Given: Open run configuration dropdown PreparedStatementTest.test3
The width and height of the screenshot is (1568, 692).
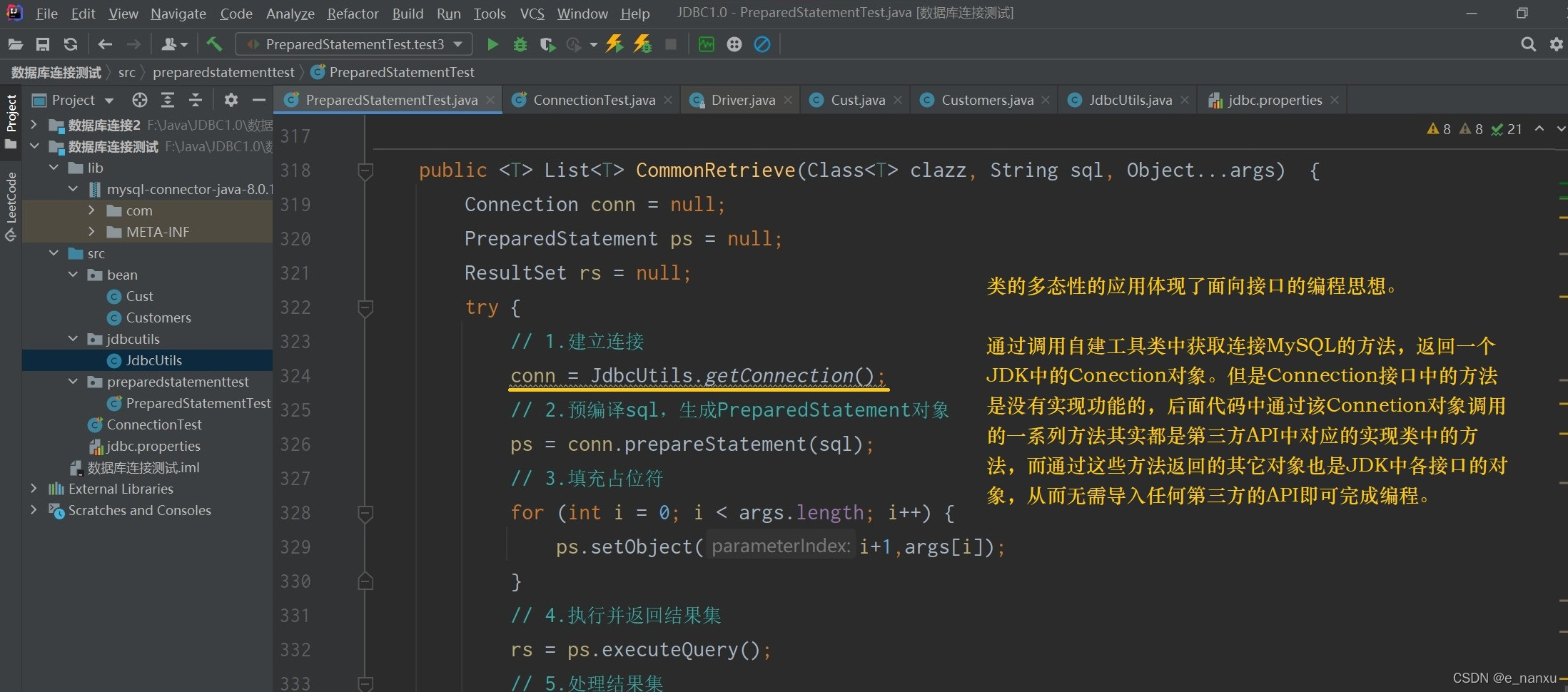Looking at the screenshot, I should coord(354,44).
